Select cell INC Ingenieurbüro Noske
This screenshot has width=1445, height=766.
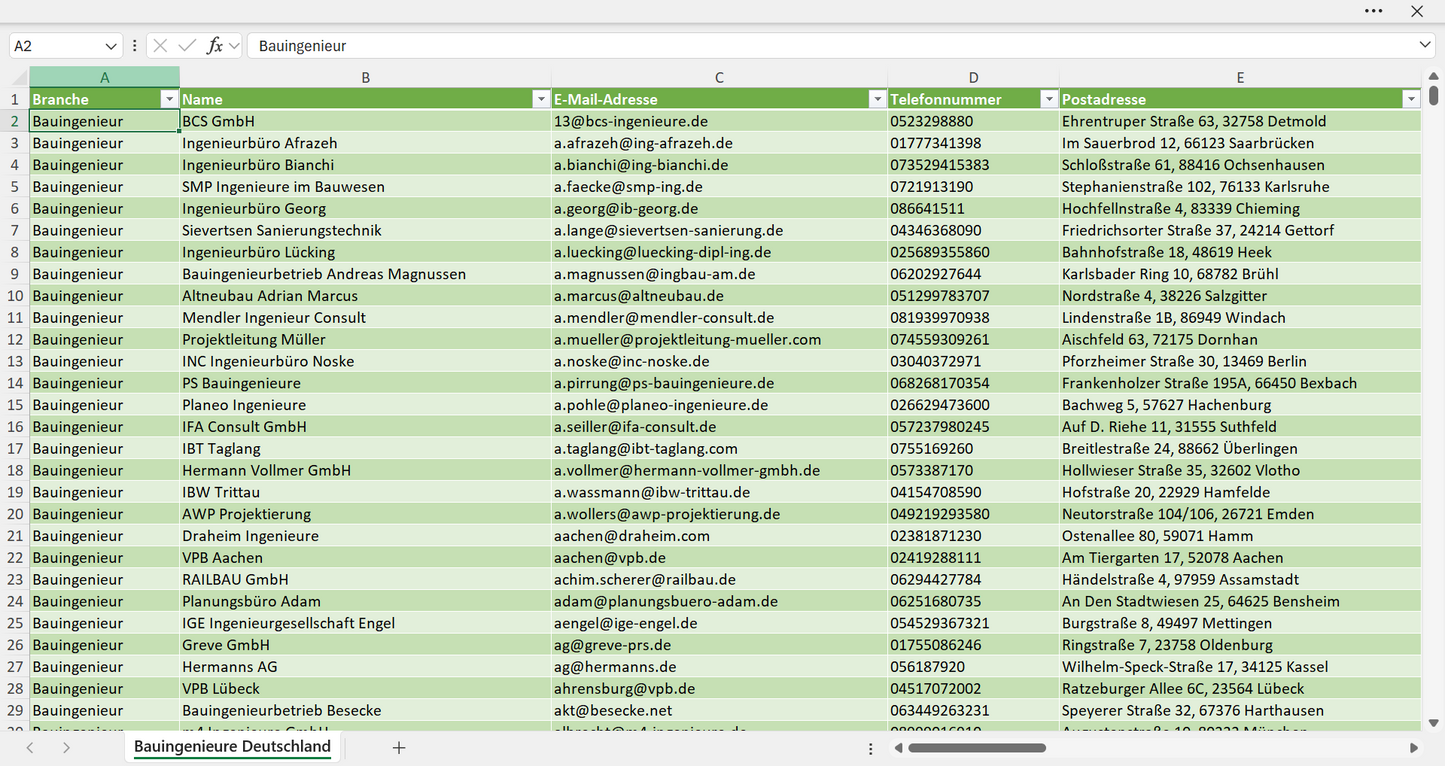pyautogui.click(x=366, y=361)
